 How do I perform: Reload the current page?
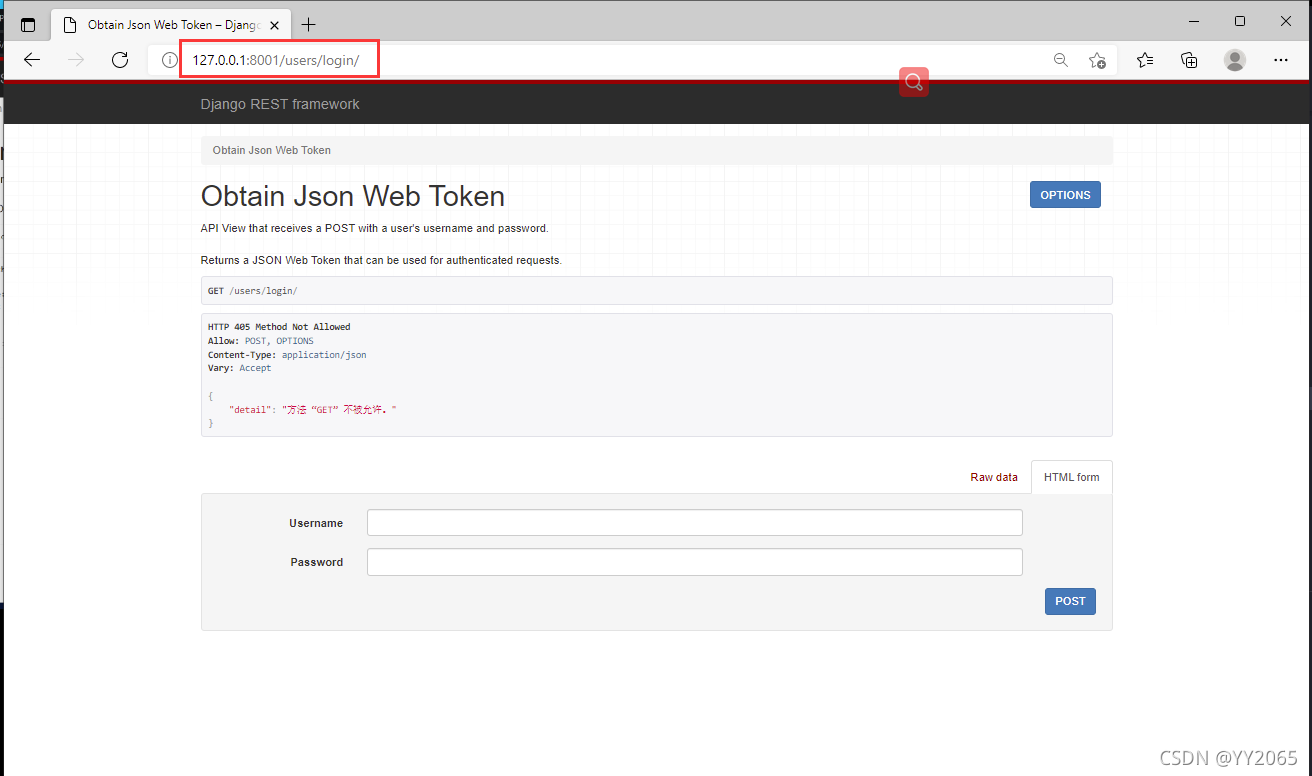point(120,60)
